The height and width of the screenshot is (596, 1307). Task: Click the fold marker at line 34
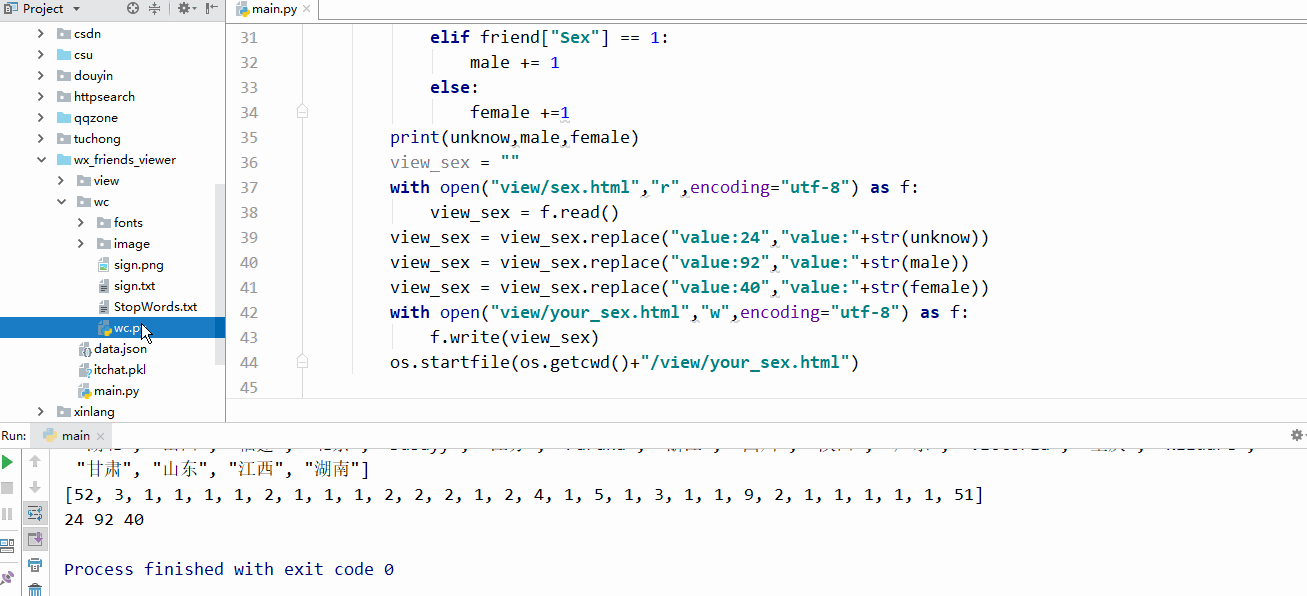pyautogui.click(x=302, y=112)
